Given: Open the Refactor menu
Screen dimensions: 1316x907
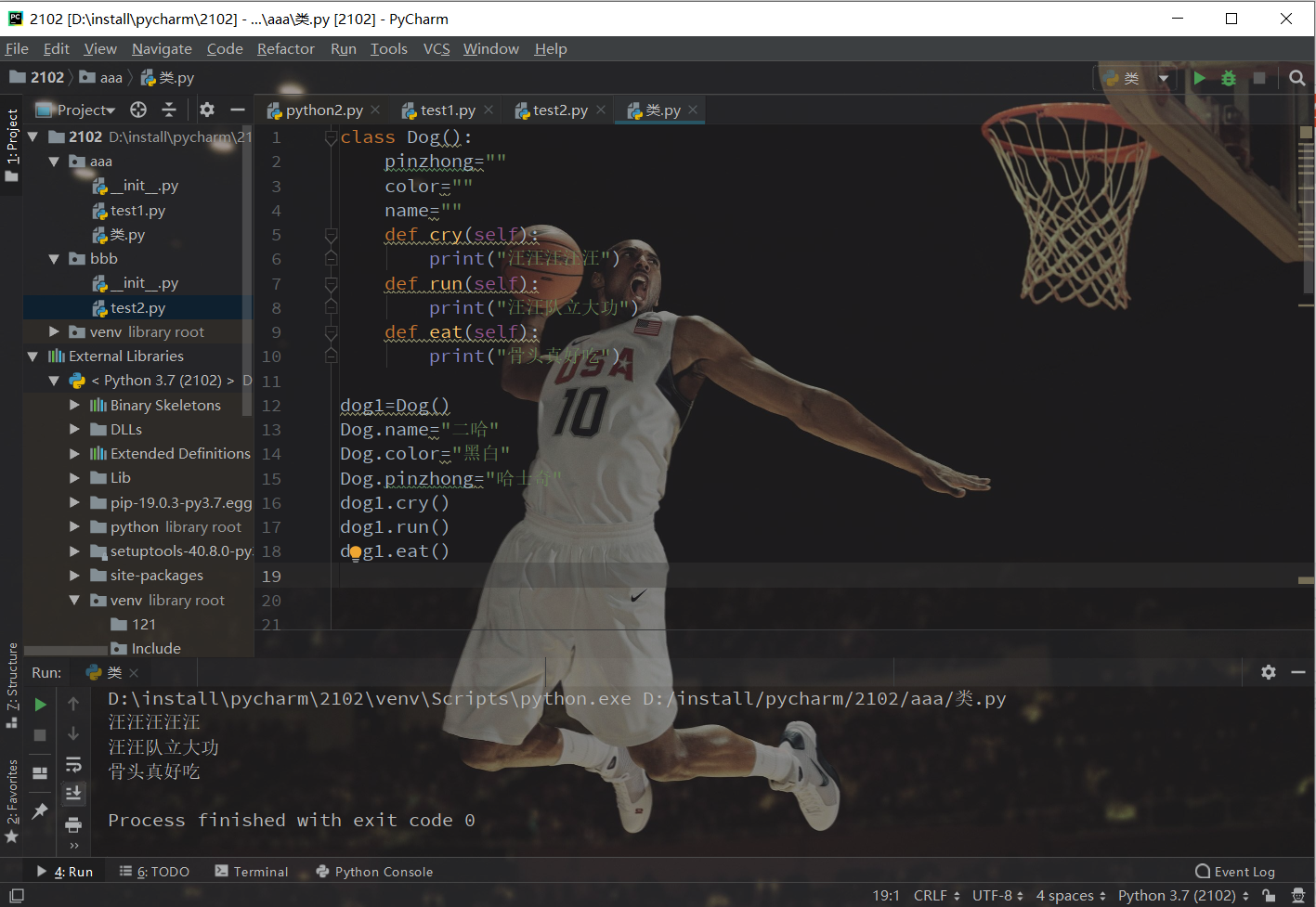Looking at the screenshot, I should pyautogui.click(x=286, y=48).
